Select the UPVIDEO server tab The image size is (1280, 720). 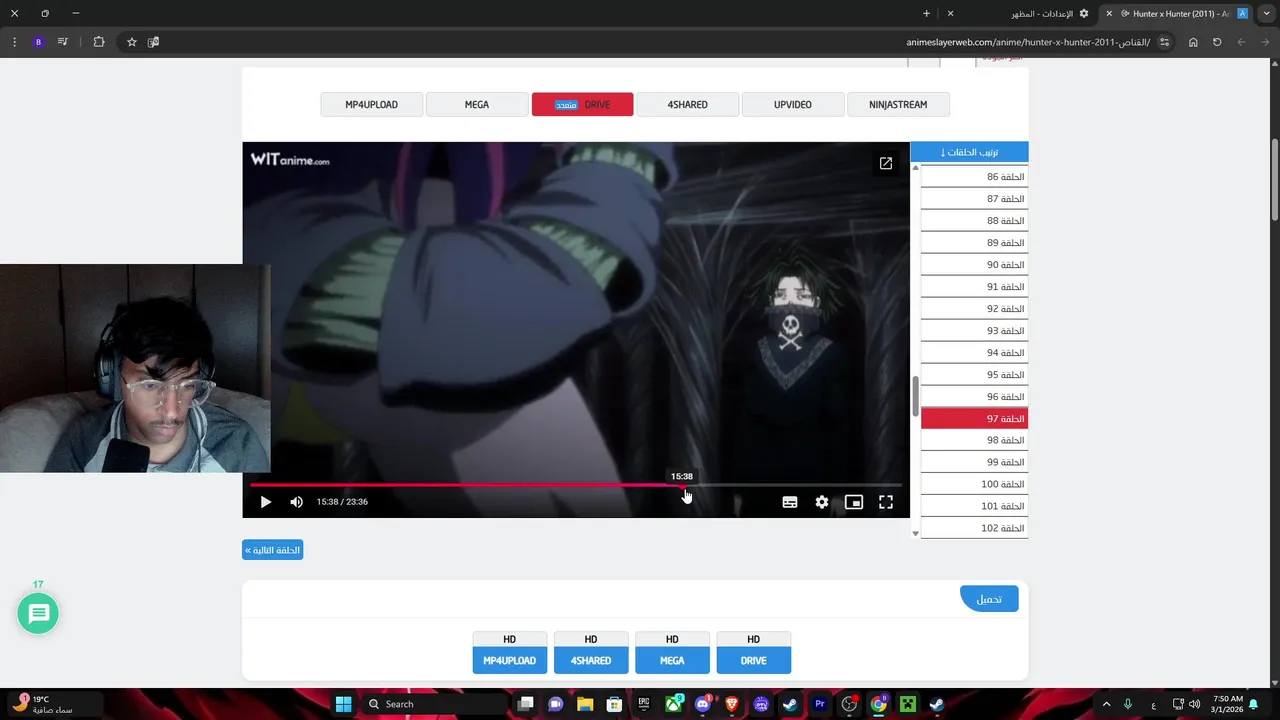click(793, 104)
